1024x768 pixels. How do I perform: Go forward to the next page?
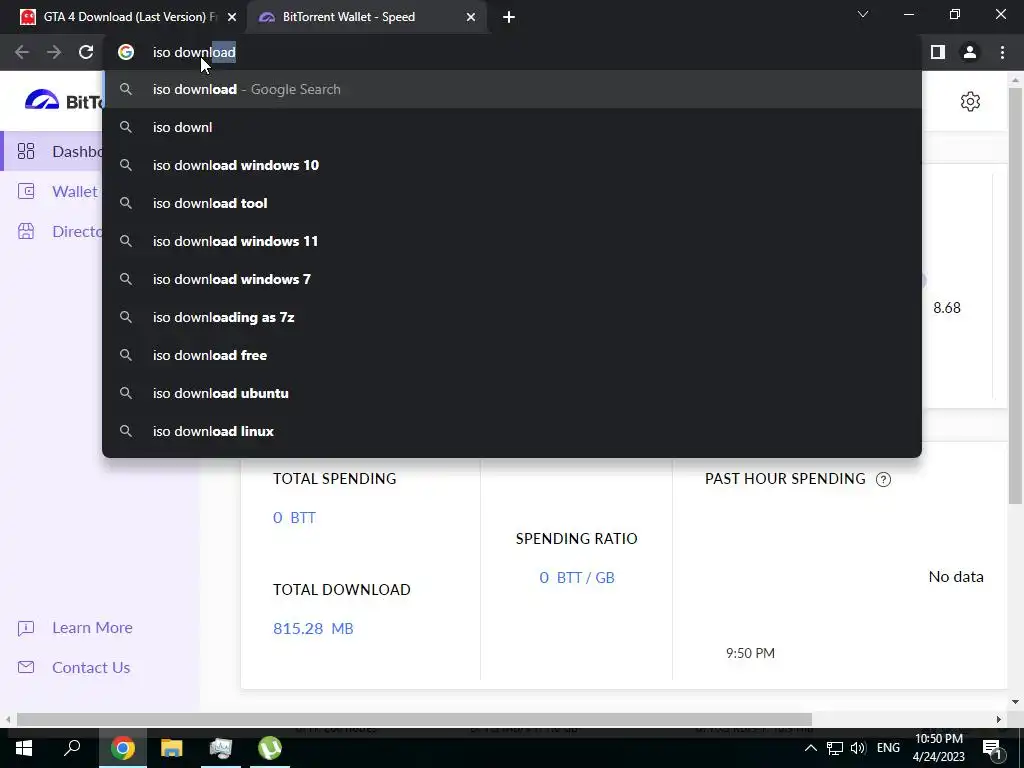click(54, 52)
